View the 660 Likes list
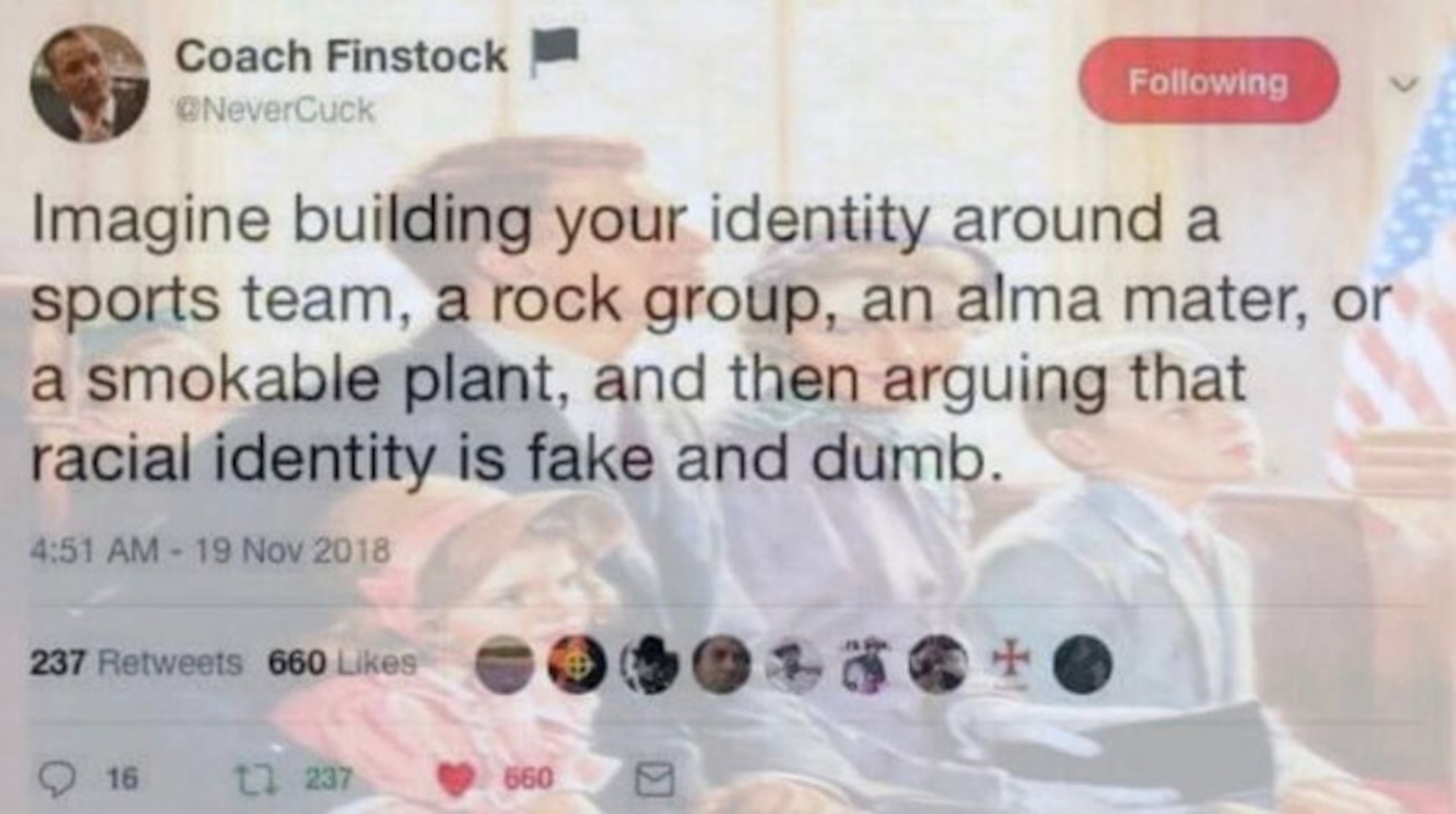The width and height of the screenshot is (1456, 814). coord(342,663)
